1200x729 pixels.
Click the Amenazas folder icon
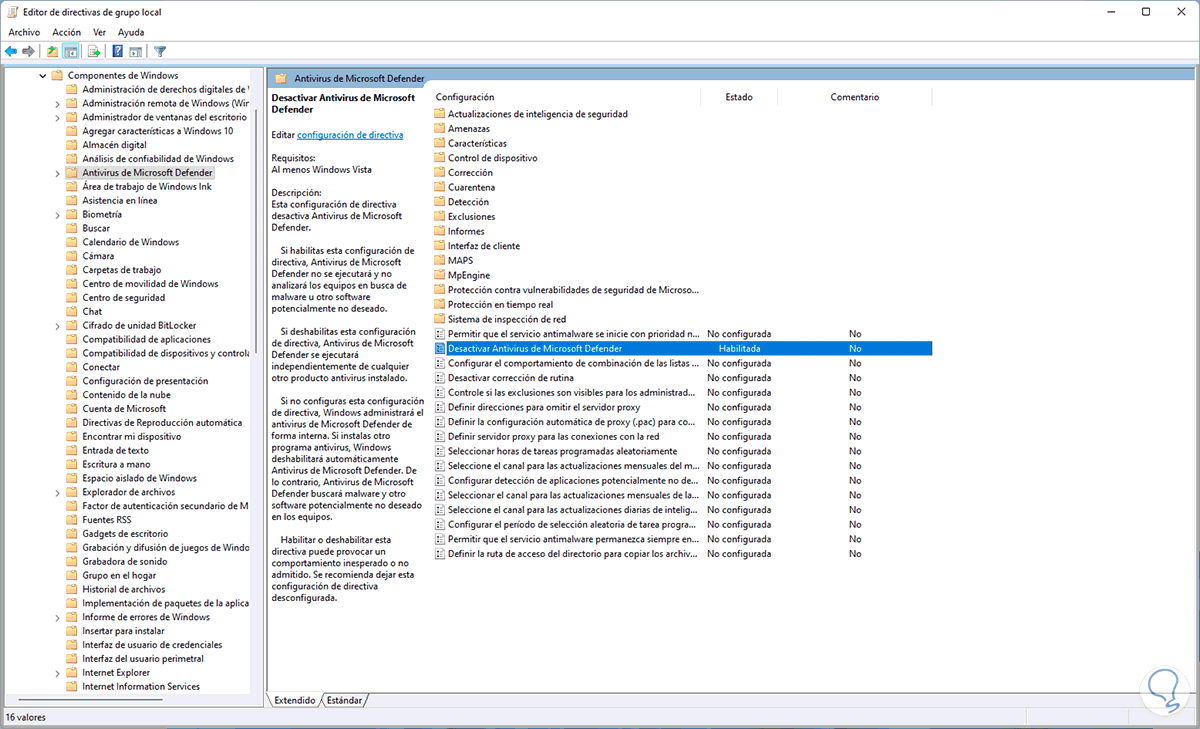pyautogui.click(x=440, y=129)
